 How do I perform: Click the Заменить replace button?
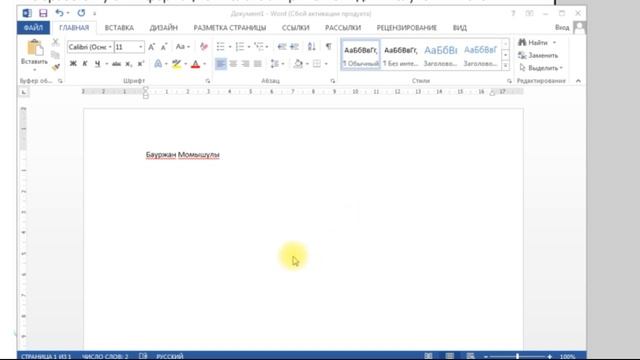click(538, 56)
